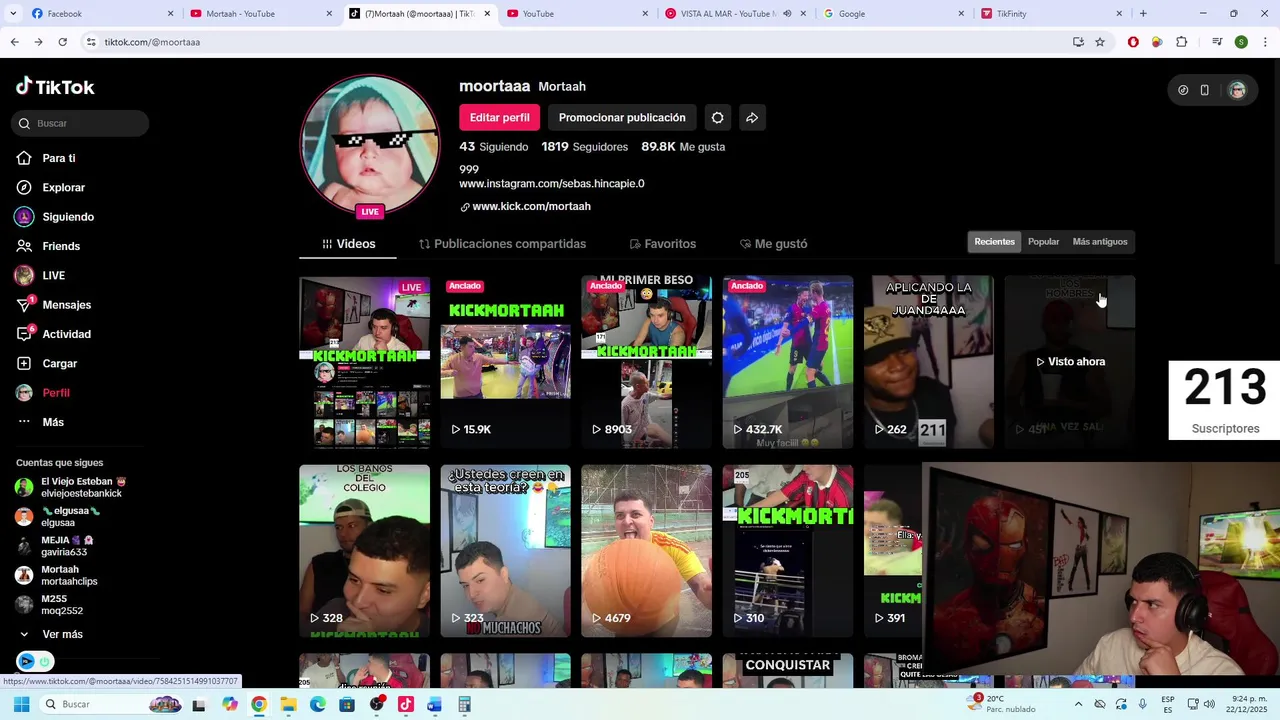Screen dimensions: 1280x720
Task: Open Chrome three-dot menu
Action: 1266,42
